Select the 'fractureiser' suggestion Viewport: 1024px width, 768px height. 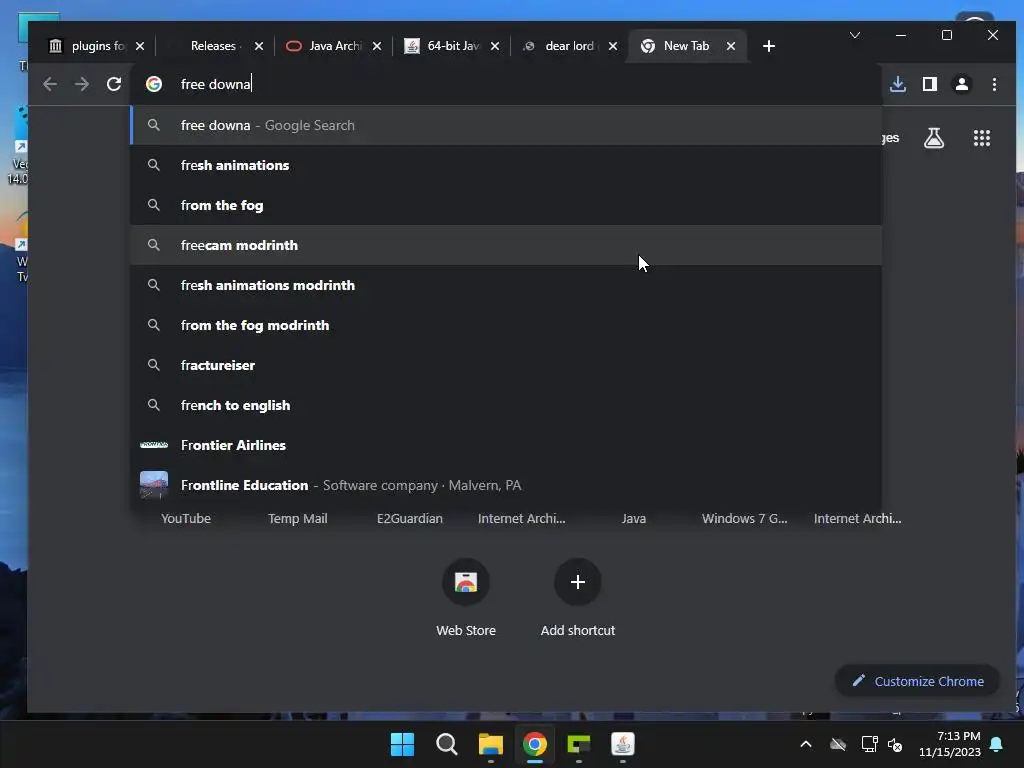coord(506,365)
